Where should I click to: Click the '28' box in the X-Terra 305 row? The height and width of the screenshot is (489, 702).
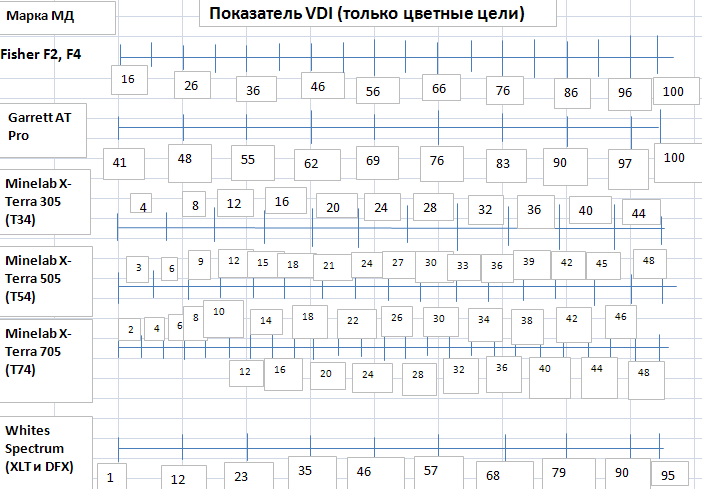coord(433,207)
